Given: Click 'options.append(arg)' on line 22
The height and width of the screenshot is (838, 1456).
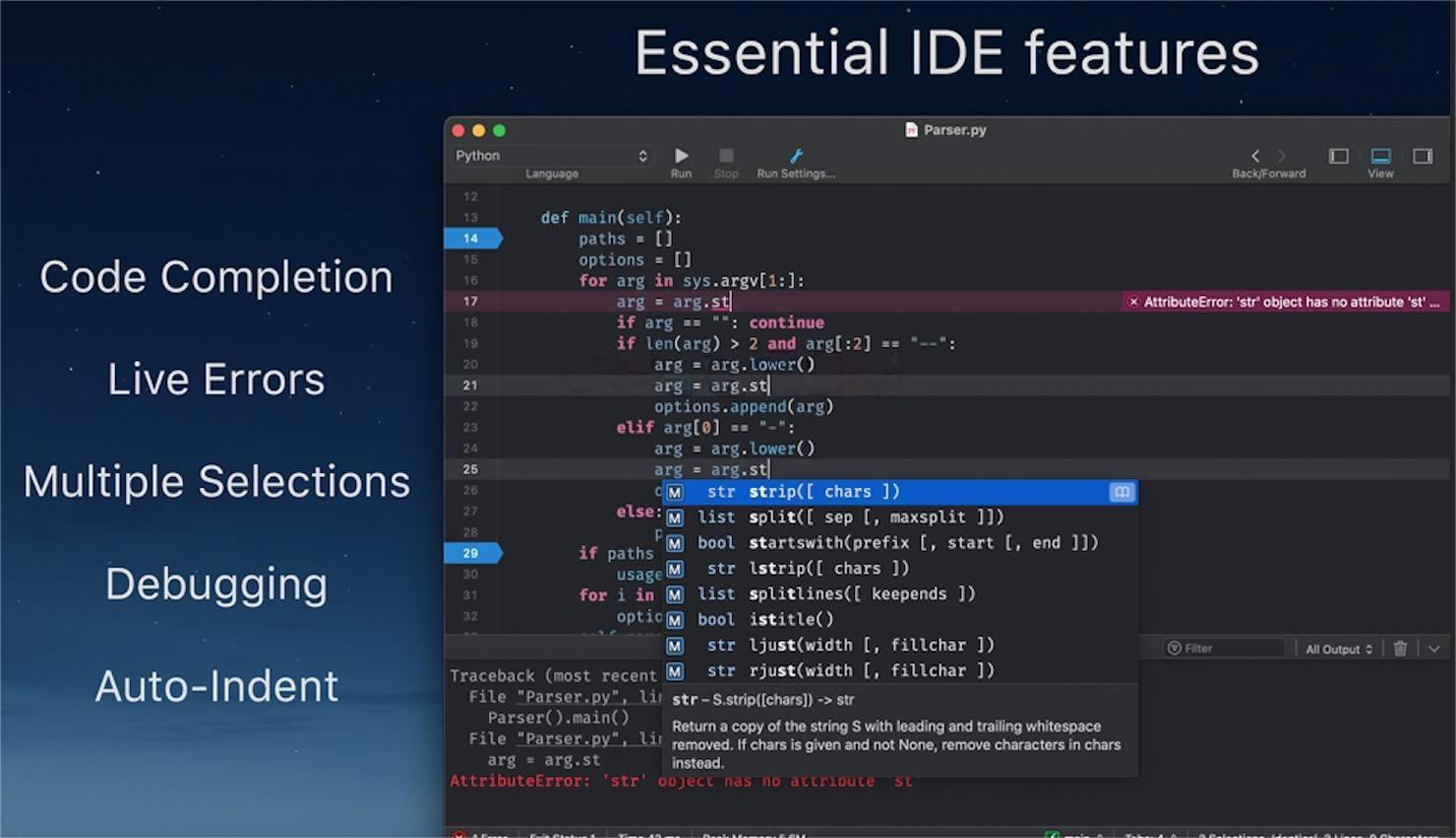Looking at the screenshot, I should 744,406.
